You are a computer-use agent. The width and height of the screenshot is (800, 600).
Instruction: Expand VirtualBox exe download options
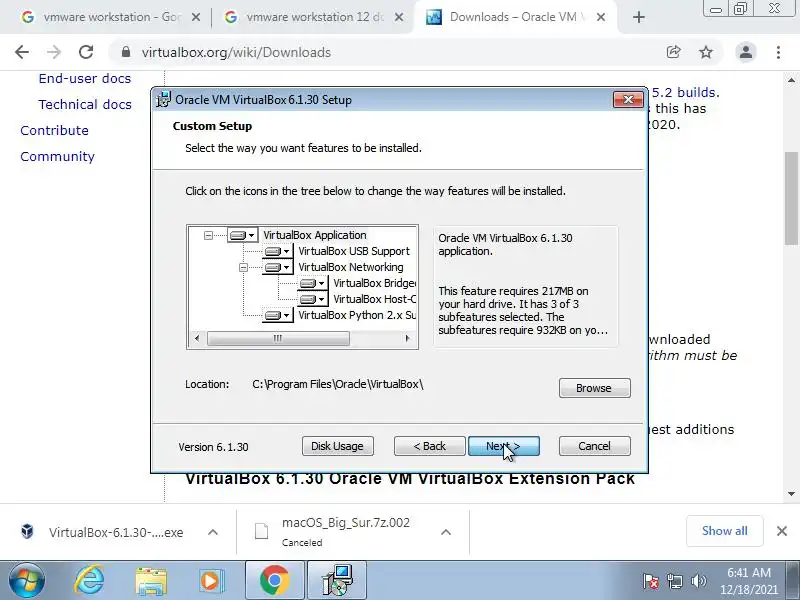[x=213, y=532]
